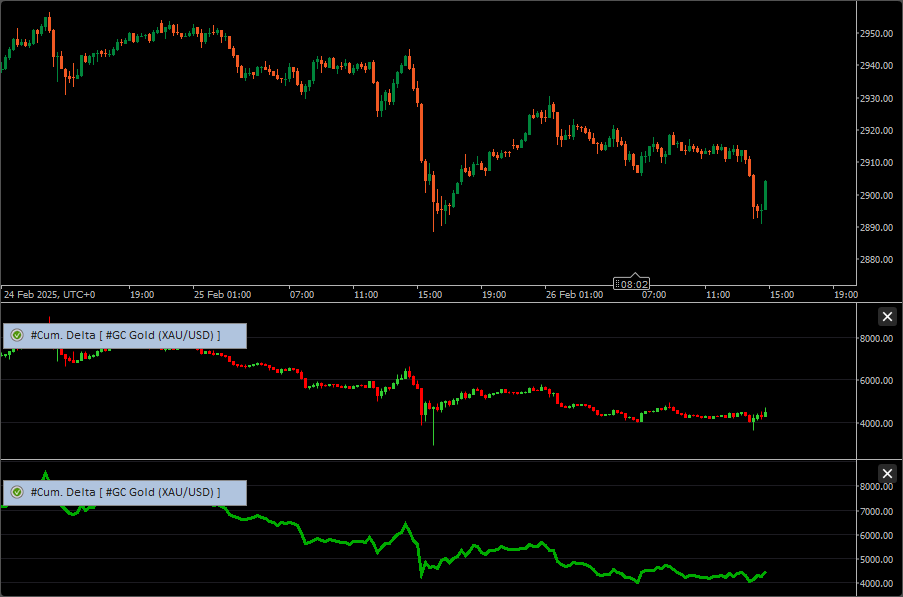This screenshot has height=597, width=903.
Task: Toggle the green check icon in bottom panel label
Action: point(17,492)
